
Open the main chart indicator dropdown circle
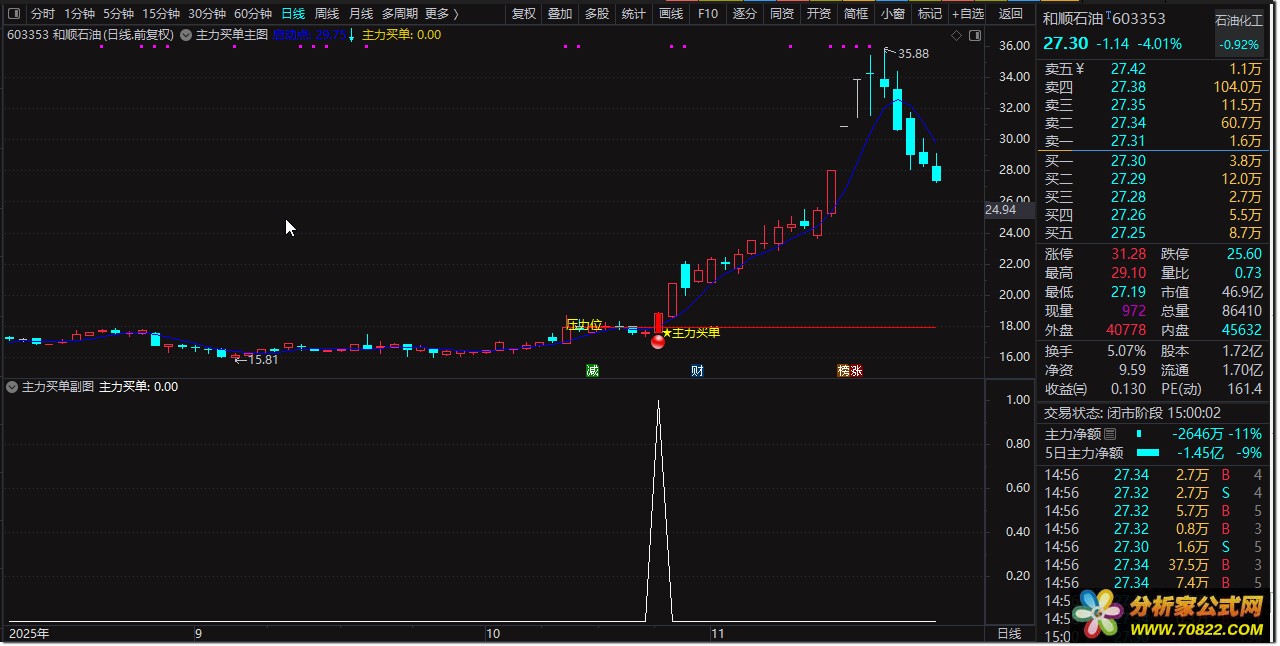coord(186,34)
